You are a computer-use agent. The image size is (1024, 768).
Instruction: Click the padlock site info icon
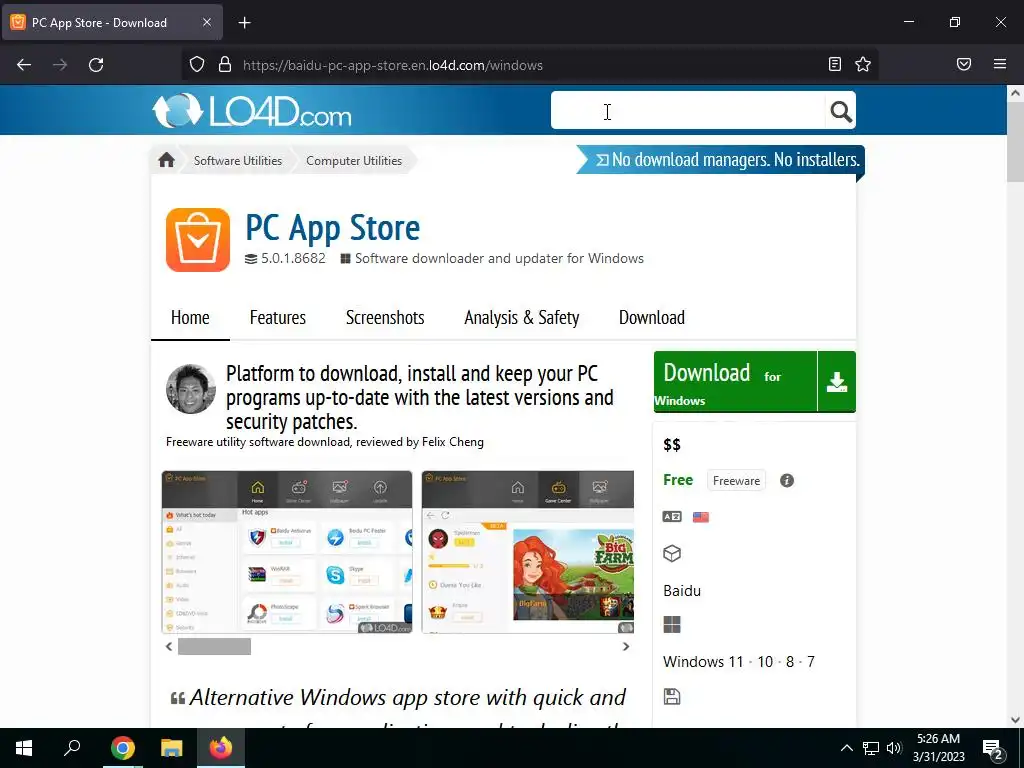pyautogui.click(x=225, y=65)
